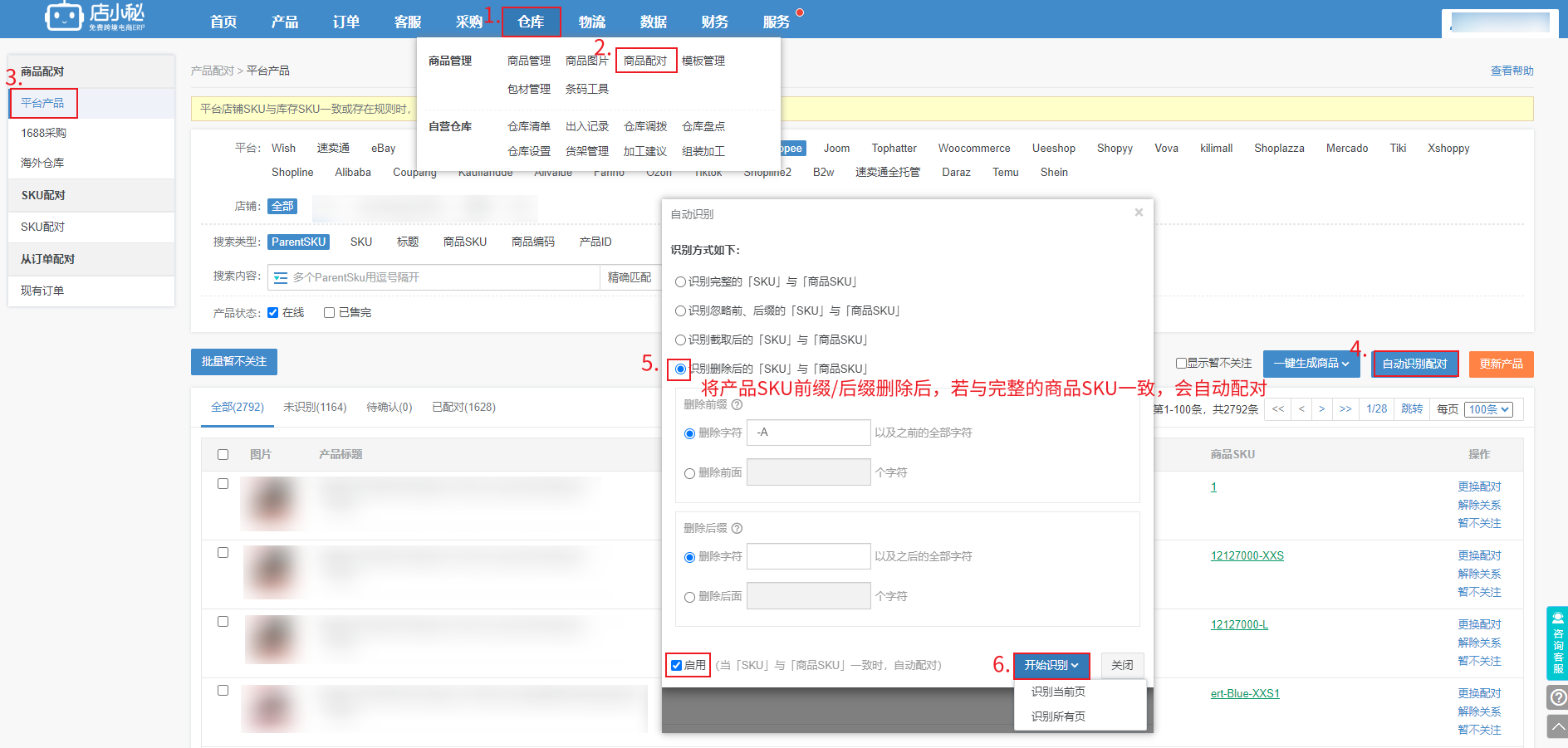Toggle the 启用 checkbox
This screenshot has height=748, width=1568.
pyautogui.click(x=677, y=666)
